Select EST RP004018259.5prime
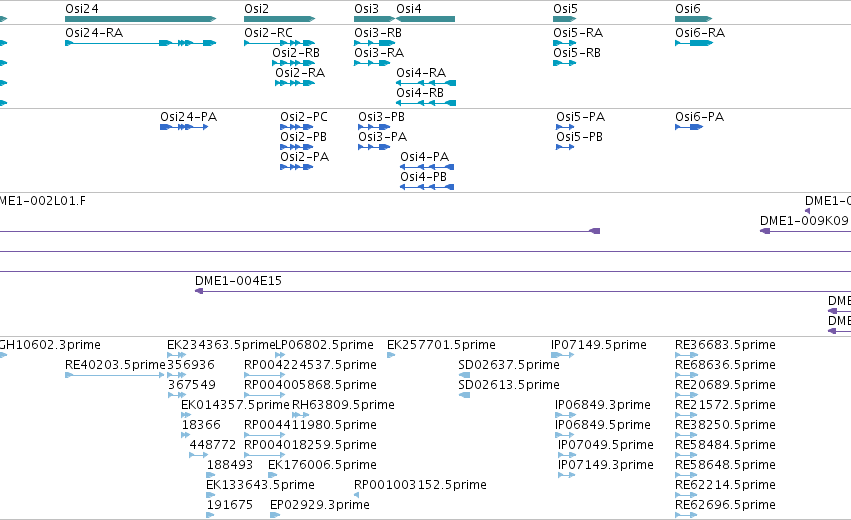 tap(310, 445)
